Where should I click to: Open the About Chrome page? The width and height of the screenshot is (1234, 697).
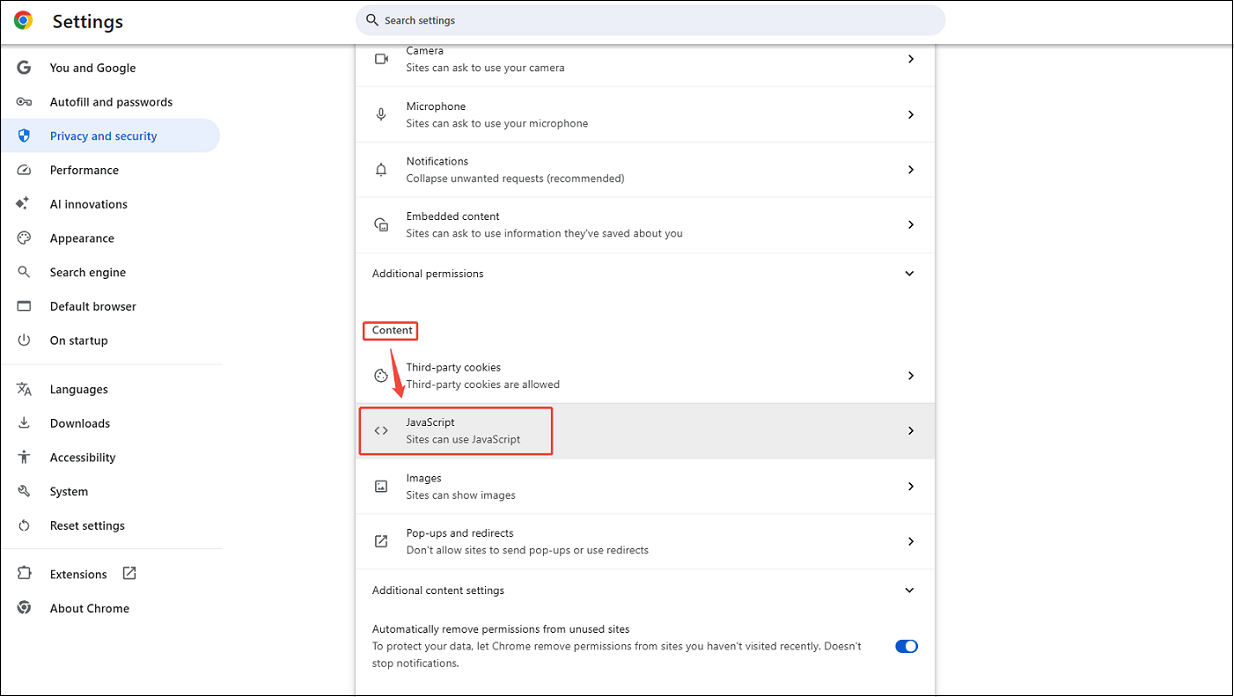[x=89, y=607]
